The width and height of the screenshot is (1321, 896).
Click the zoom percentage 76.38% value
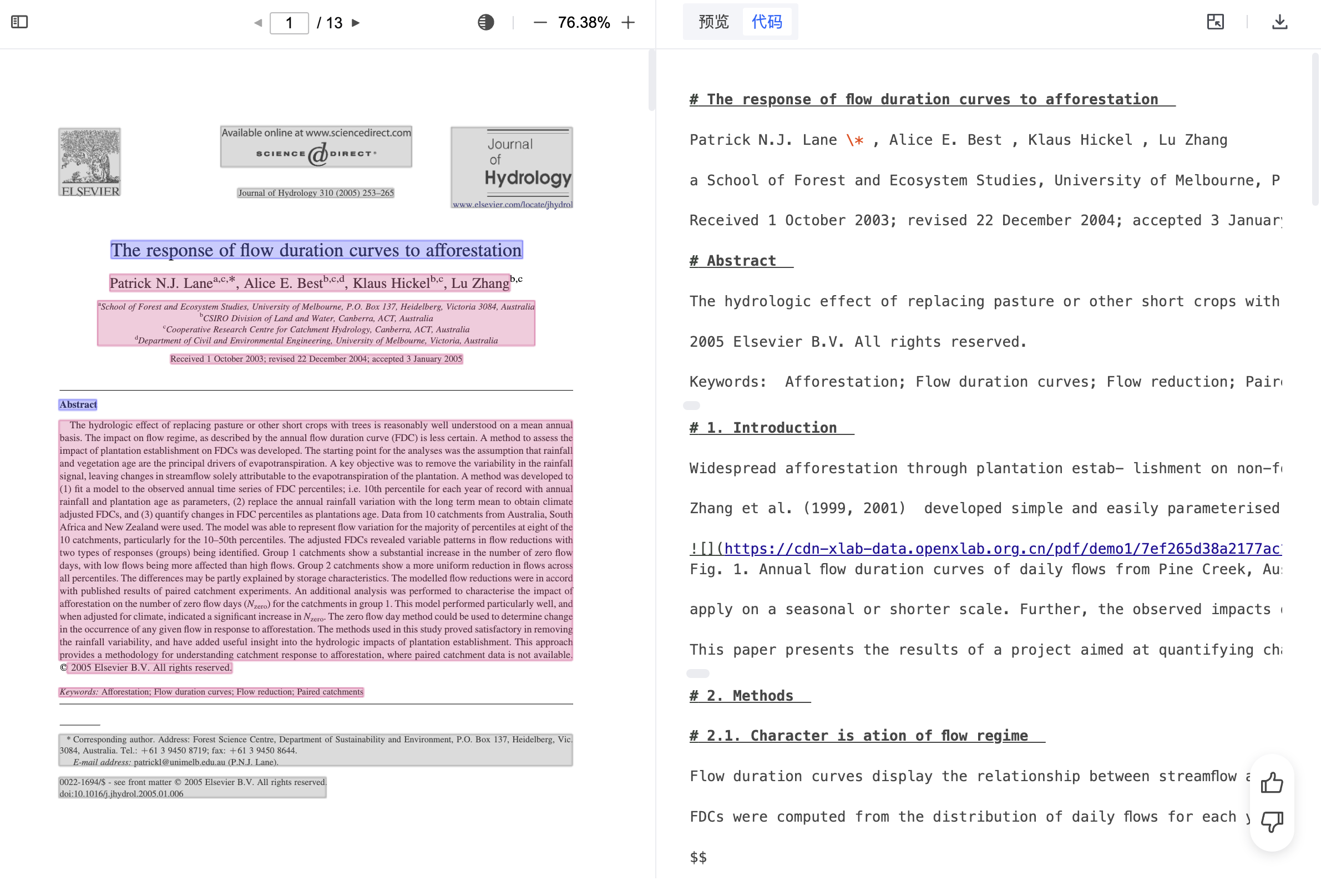click(x=584, y=22)
